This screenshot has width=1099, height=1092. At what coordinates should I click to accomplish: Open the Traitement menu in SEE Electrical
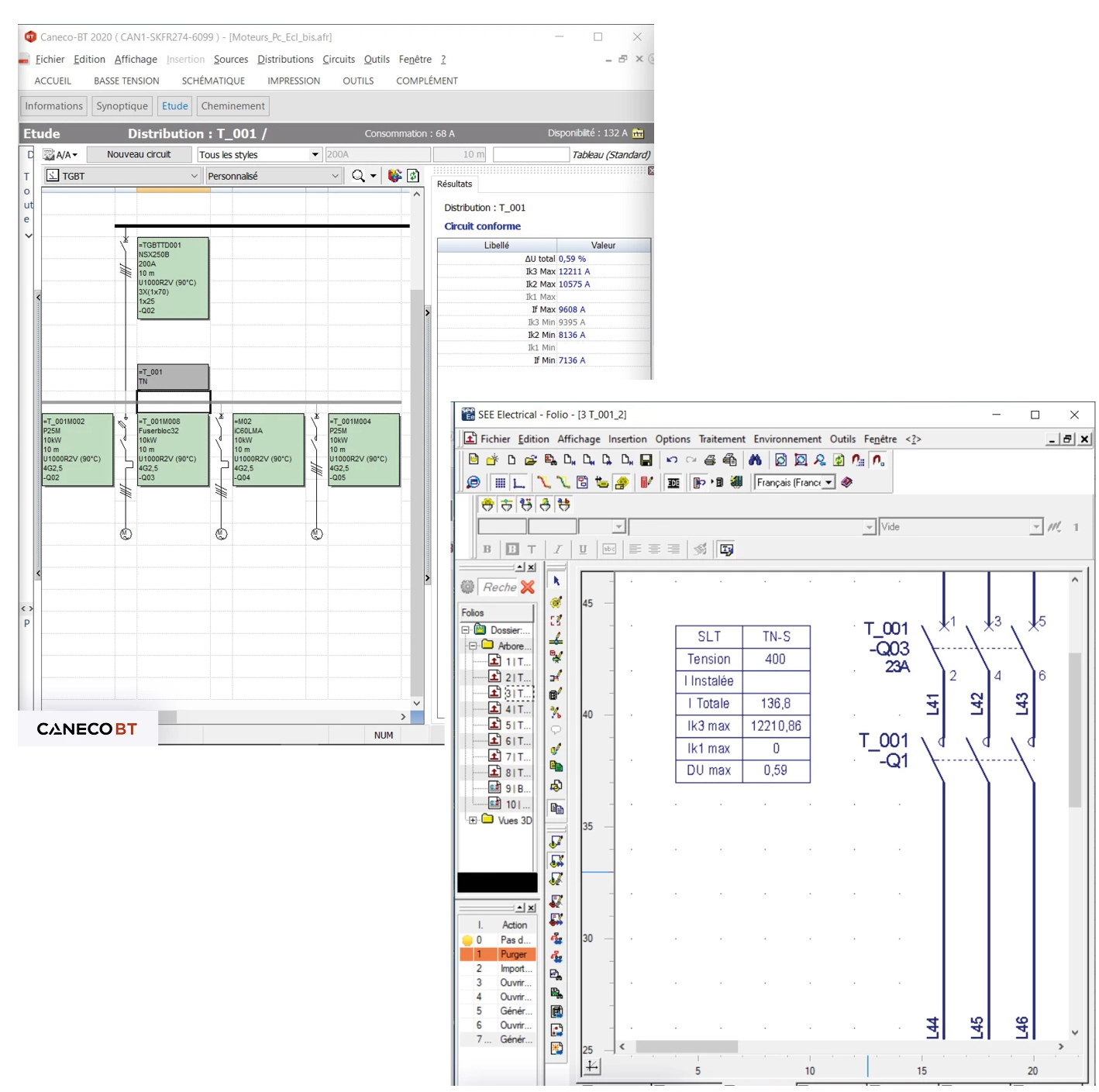pos(722,439)
